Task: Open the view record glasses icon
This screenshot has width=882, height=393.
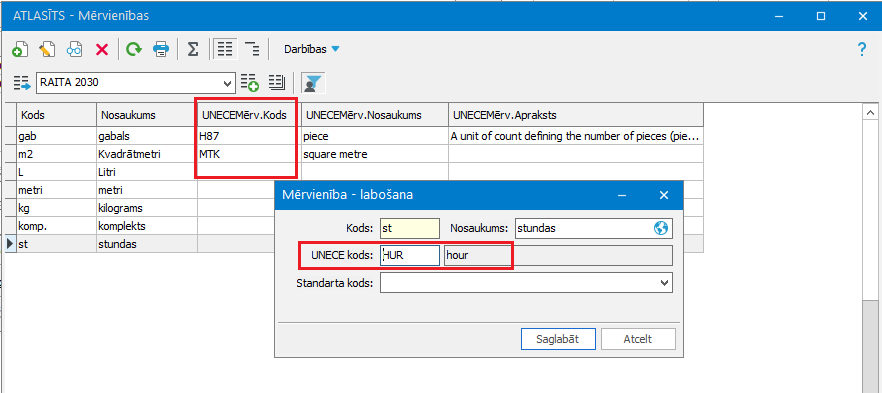Action: click(74, 49)
